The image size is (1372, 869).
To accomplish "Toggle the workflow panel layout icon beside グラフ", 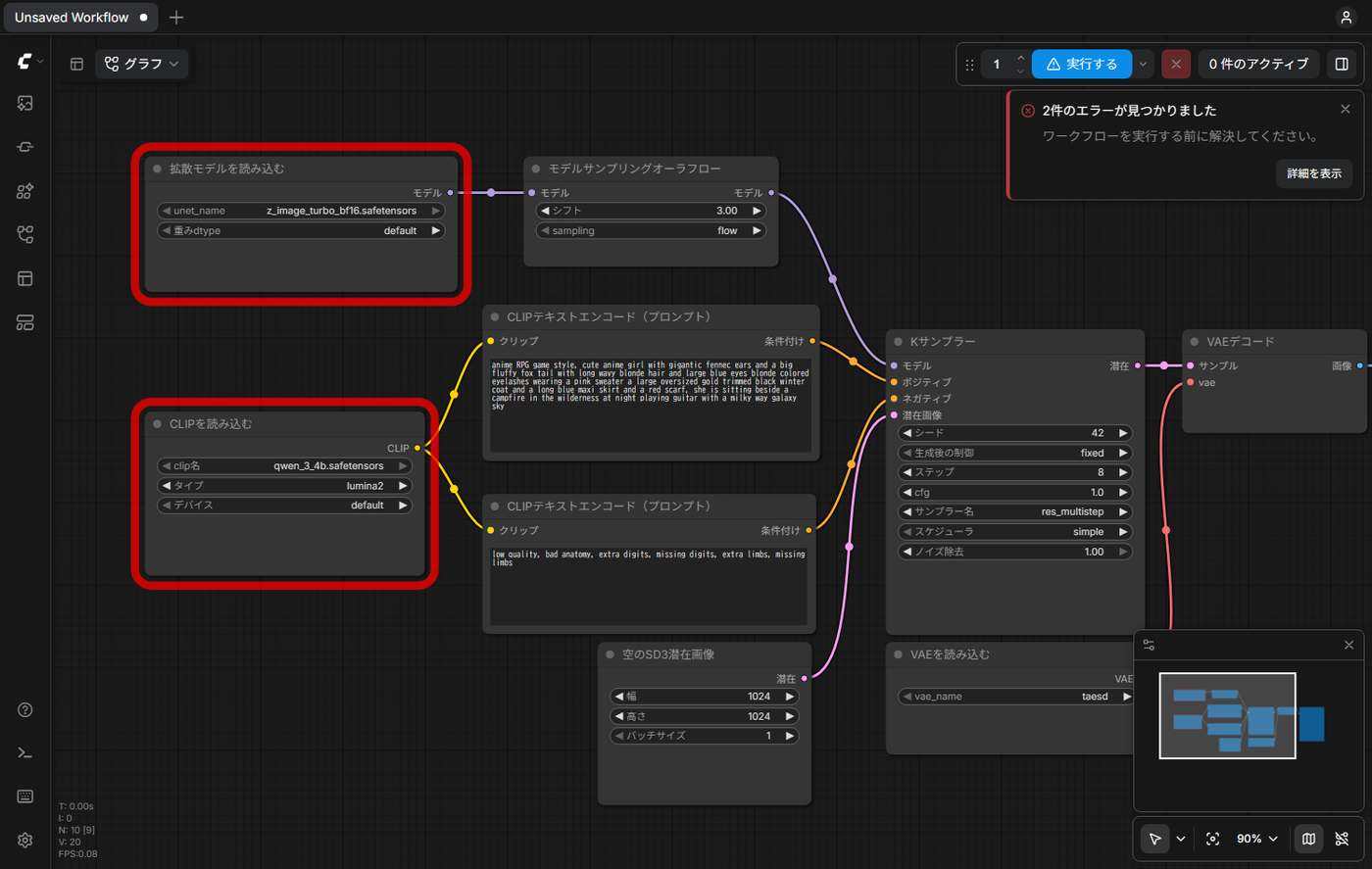I will click(76, 64).
